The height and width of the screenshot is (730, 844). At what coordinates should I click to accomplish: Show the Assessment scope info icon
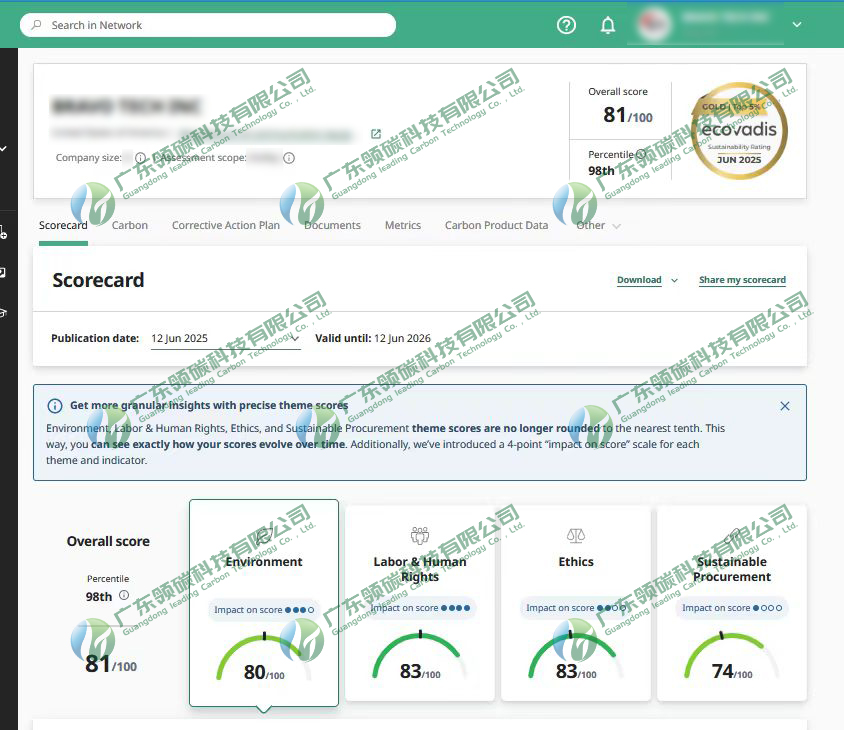[x=289, y=158]
